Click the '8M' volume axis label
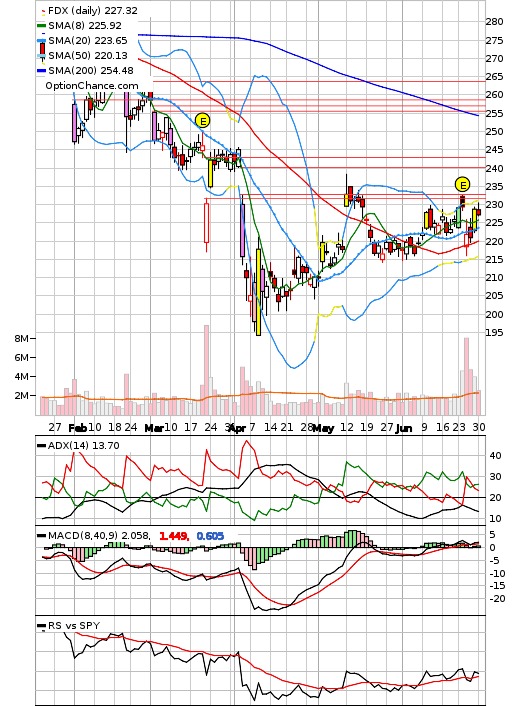Screen dimensions: 526x706 point(21,339)
